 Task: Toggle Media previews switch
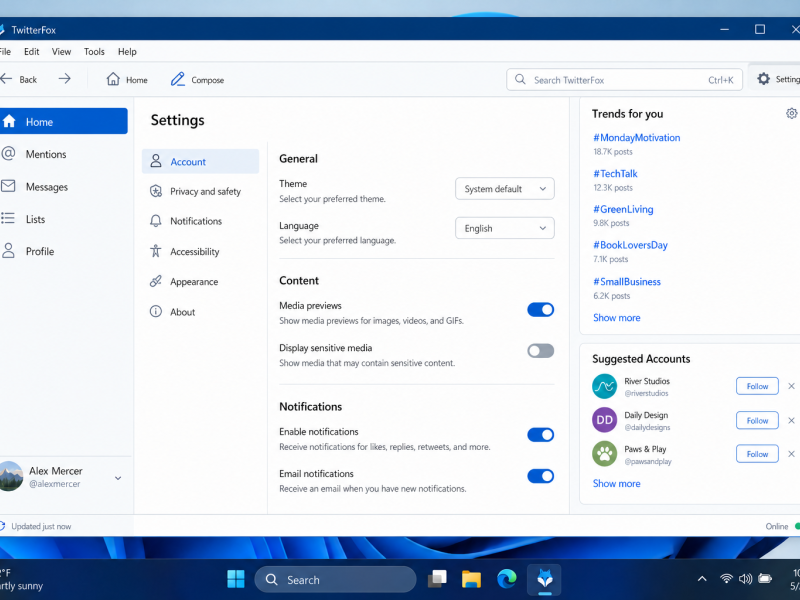point(540,310)
